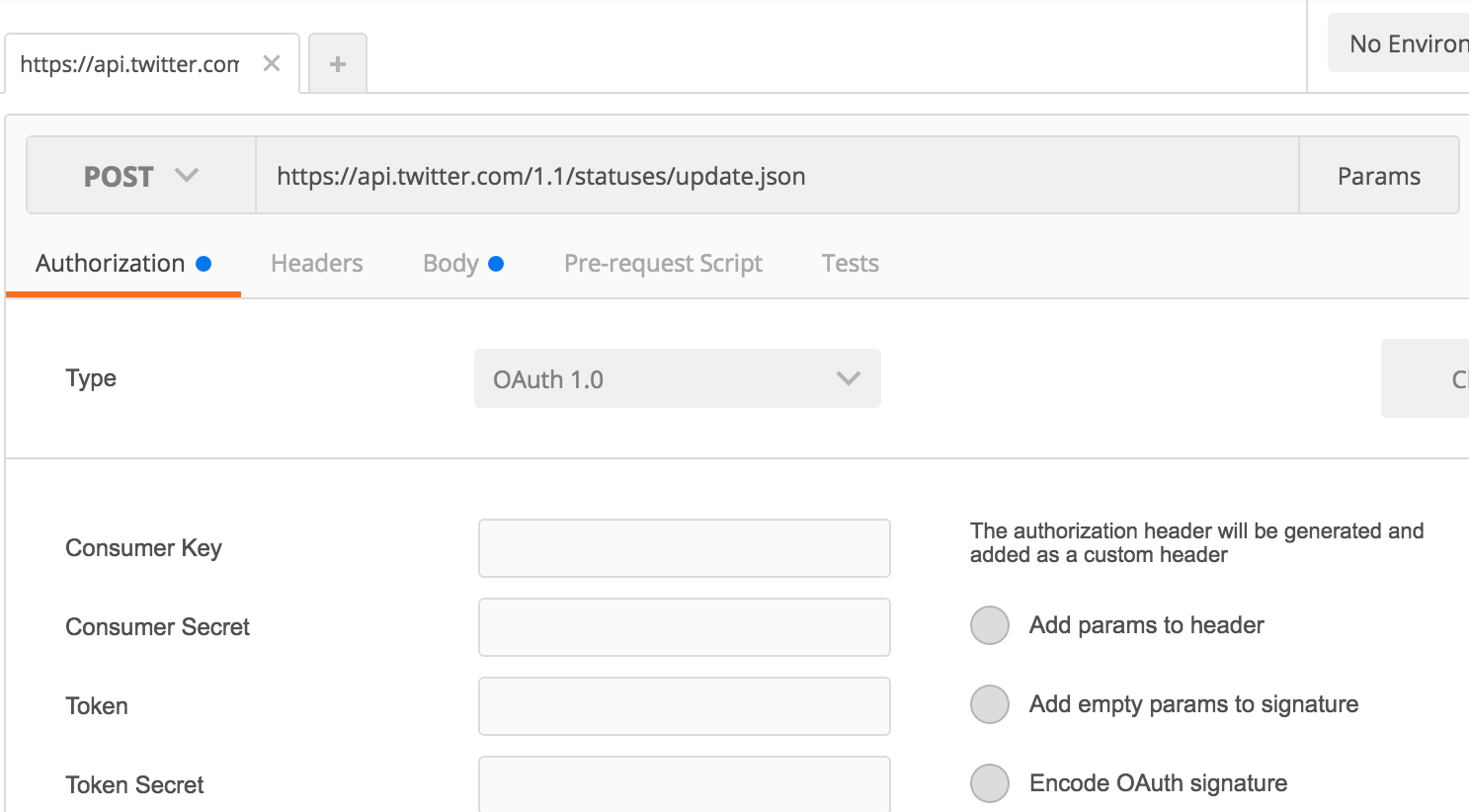Click the request URL field
The image size is (1469, 812).
coord(776,176)
